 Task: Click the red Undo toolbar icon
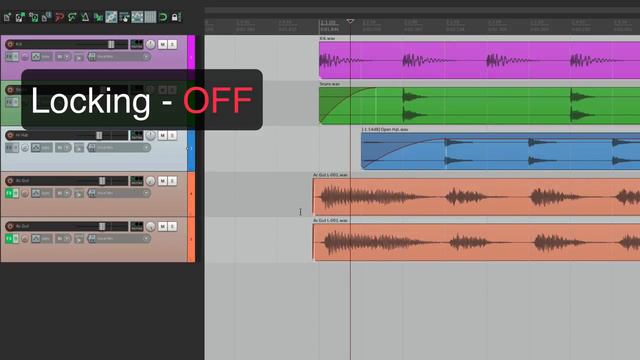click(59, 17)
